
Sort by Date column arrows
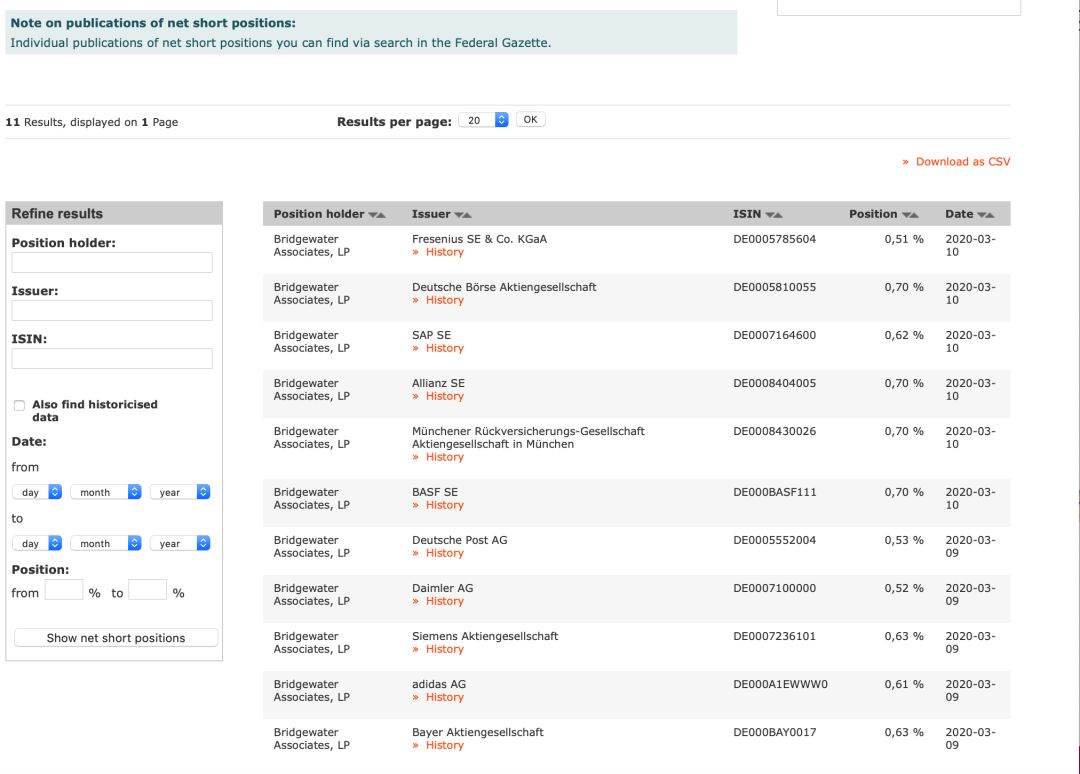986,214
